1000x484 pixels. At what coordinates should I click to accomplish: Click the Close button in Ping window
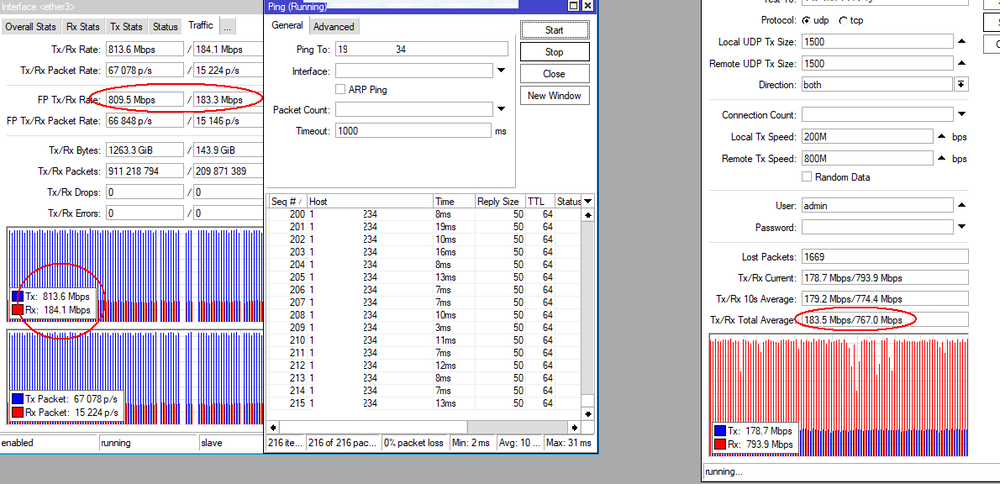(x=554, y=74)
